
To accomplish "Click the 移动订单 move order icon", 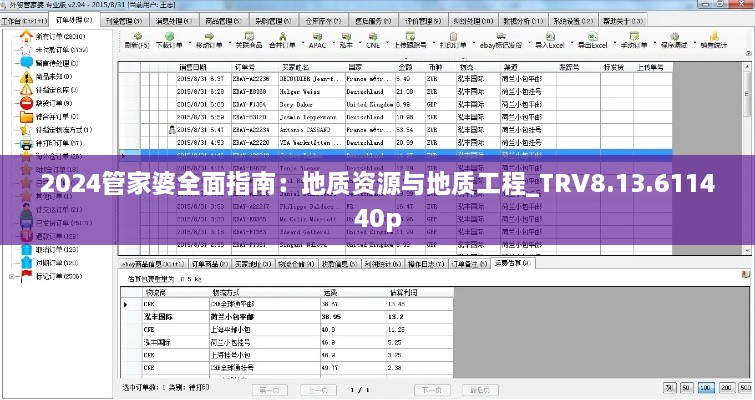I will (x=209, y=36).
